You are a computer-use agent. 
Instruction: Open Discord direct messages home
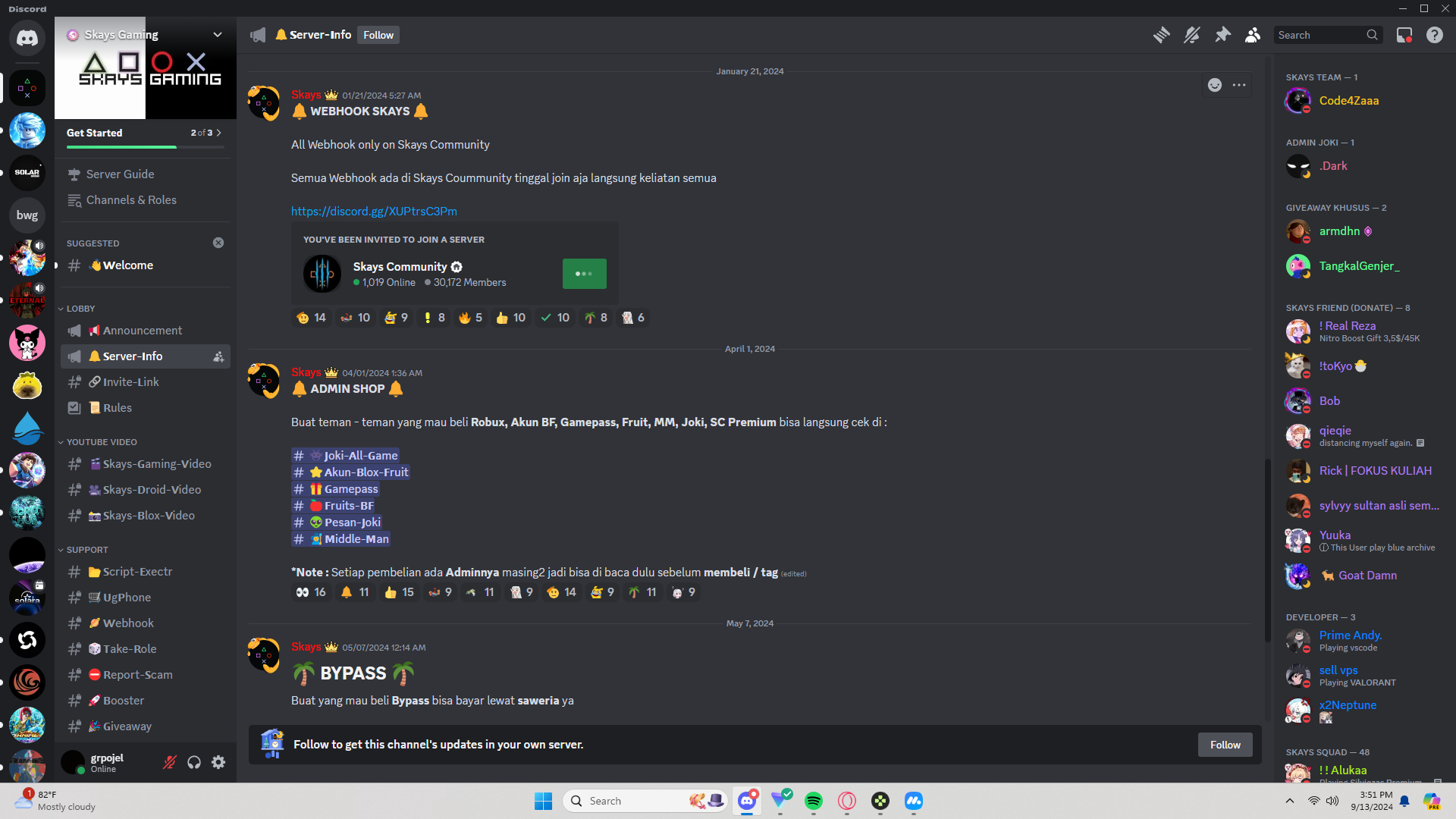pyautogui.click(x=27, y=38)
